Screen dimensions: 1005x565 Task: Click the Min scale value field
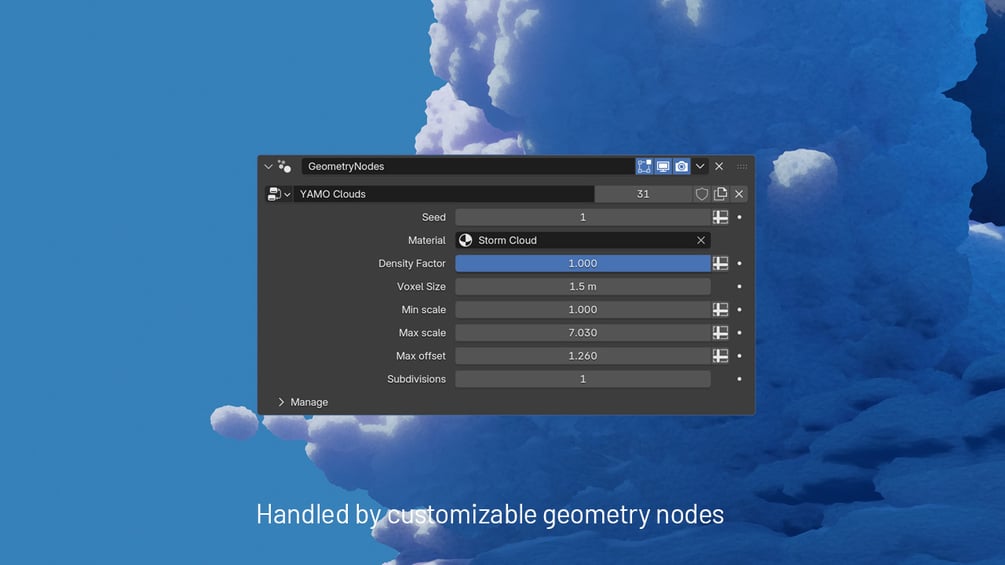tap(583, 309)
